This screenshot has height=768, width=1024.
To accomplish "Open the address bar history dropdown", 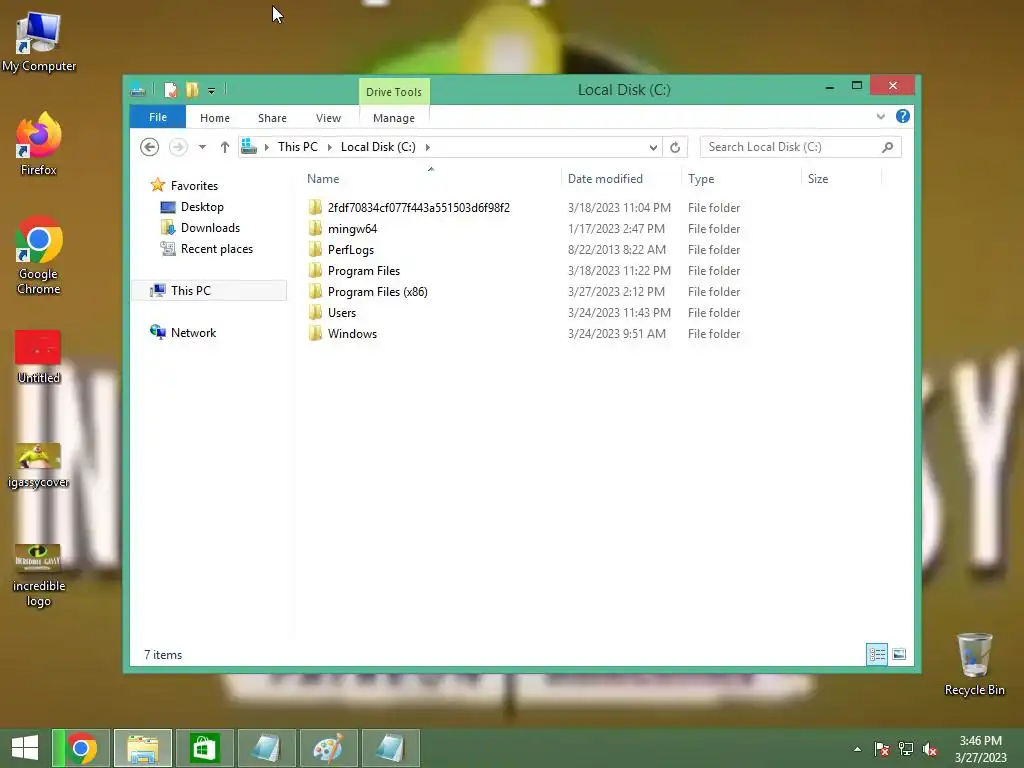I will (x=653, y=148).
